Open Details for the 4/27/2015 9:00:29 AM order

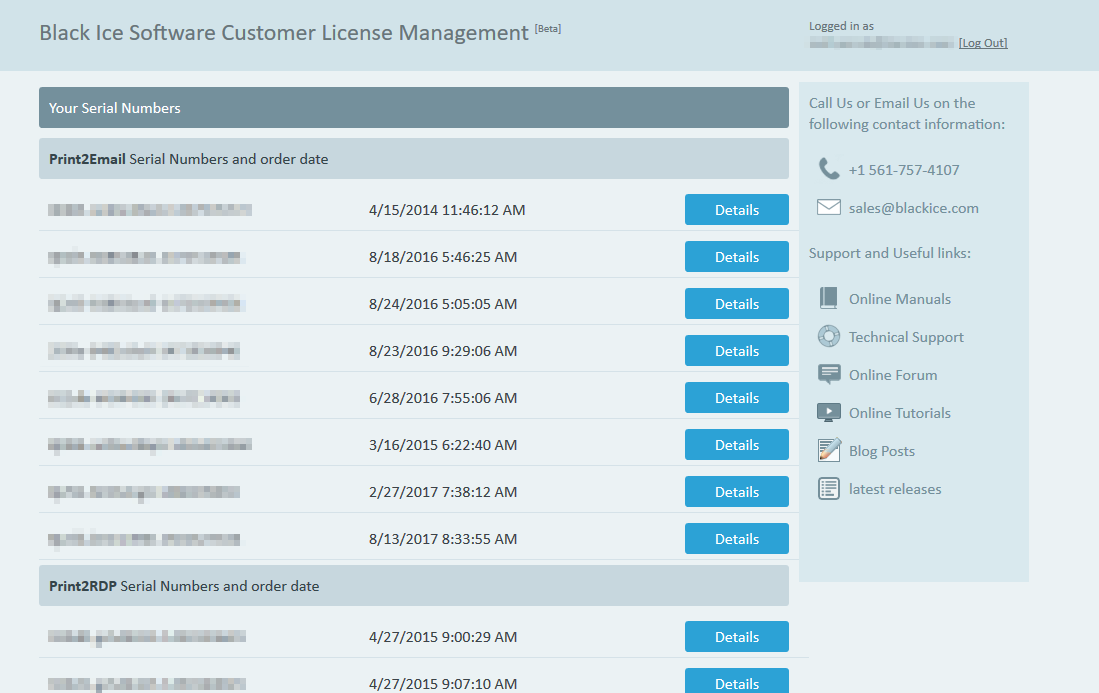[x=737, y=636]
